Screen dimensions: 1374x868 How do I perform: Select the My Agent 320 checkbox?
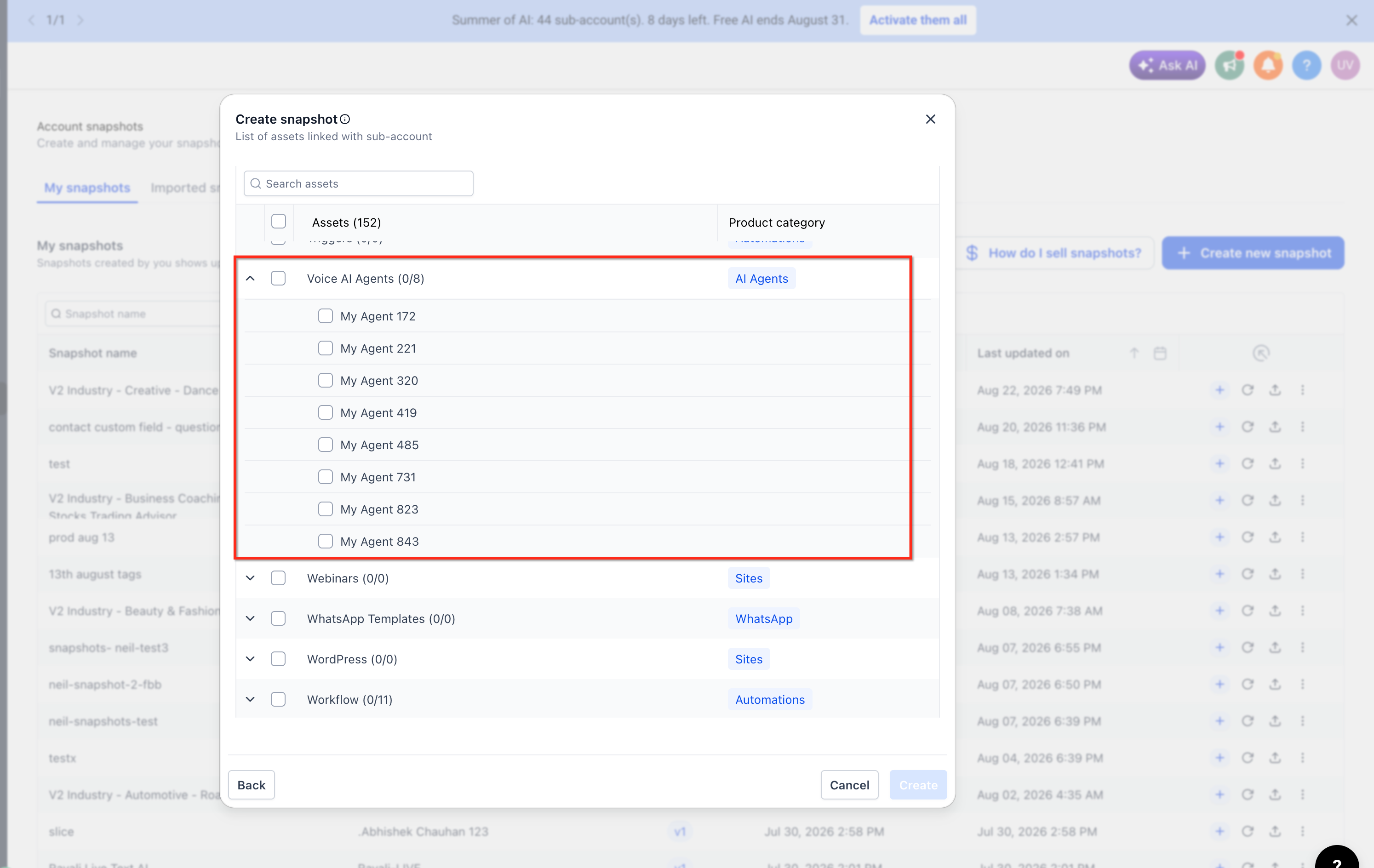[x=325, y=380]
